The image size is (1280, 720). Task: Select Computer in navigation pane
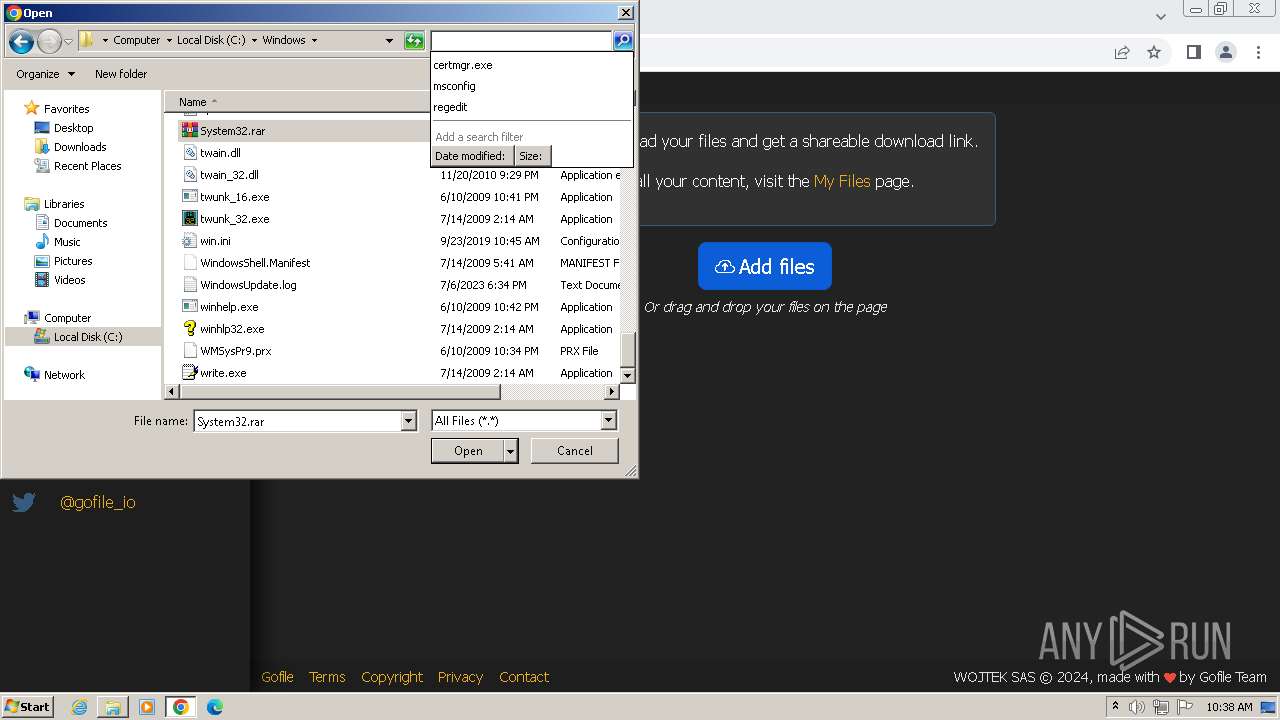coord(57,318)
